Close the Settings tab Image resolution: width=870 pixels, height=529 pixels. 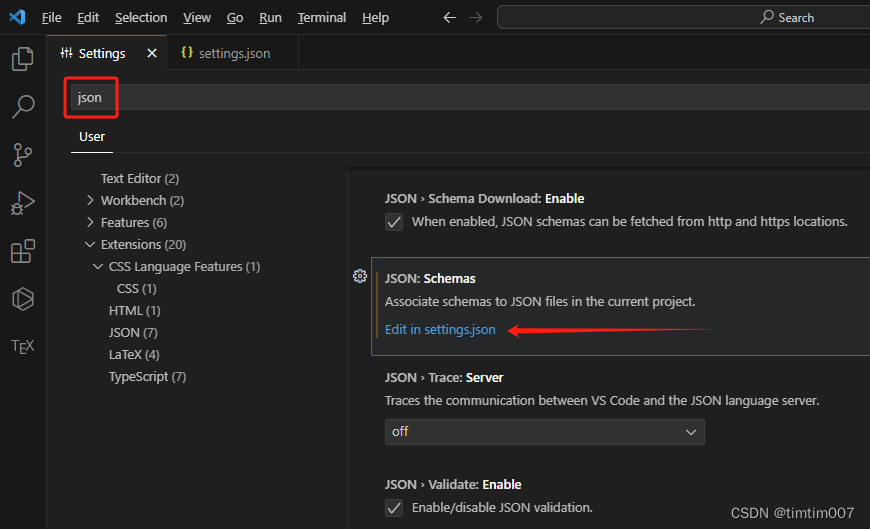151,53
